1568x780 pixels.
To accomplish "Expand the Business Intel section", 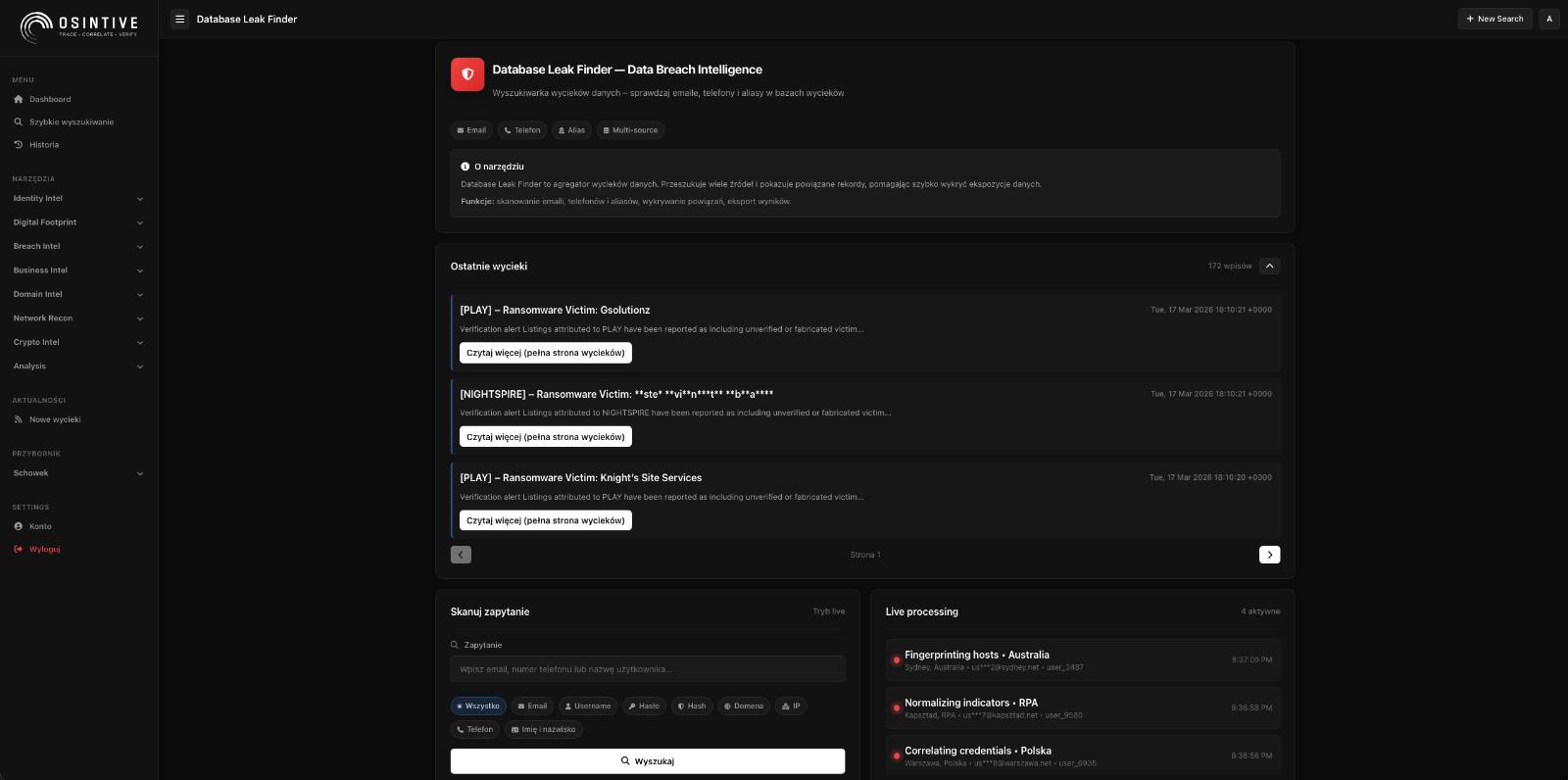I will point(78,270).
